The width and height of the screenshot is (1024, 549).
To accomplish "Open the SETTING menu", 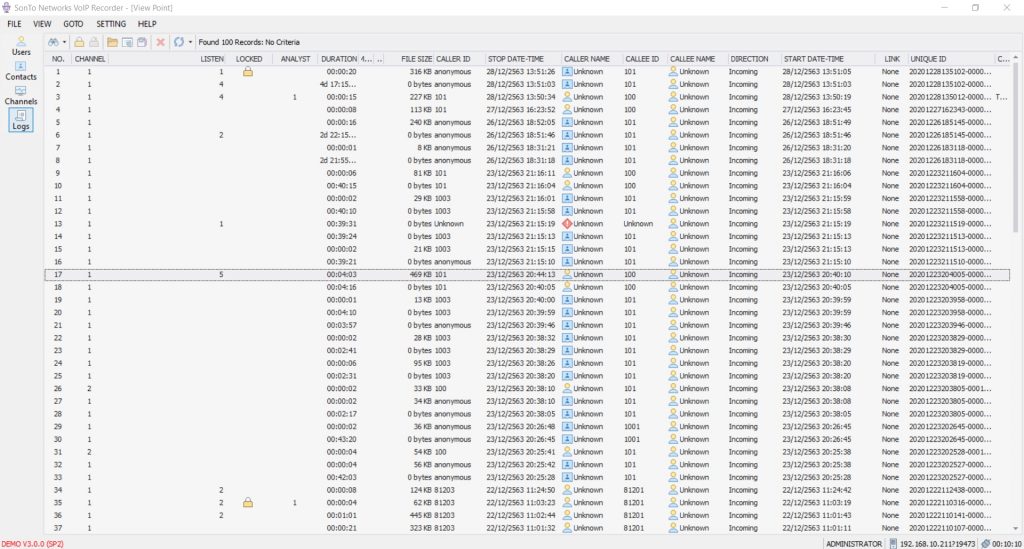I will [111, 23].
